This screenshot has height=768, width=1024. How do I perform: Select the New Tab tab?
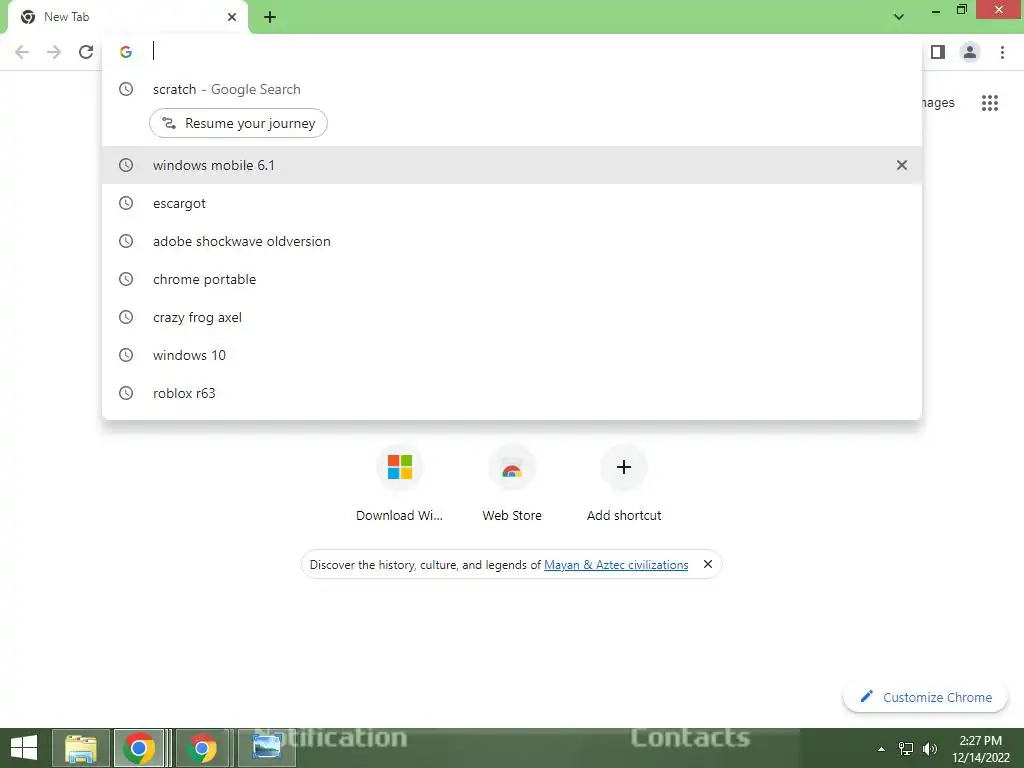point(128,17)
